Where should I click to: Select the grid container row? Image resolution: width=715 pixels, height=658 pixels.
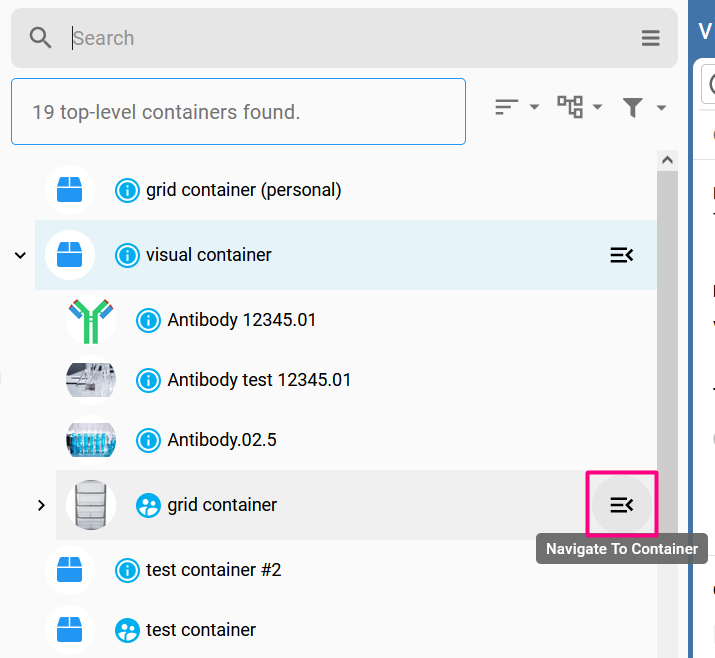tap(356, 505)
